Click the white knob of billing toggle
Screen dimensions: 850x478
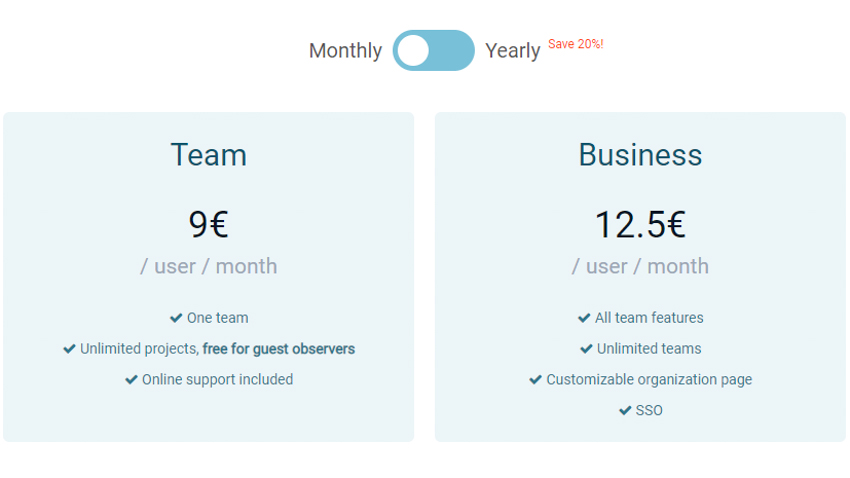(413, 50)
